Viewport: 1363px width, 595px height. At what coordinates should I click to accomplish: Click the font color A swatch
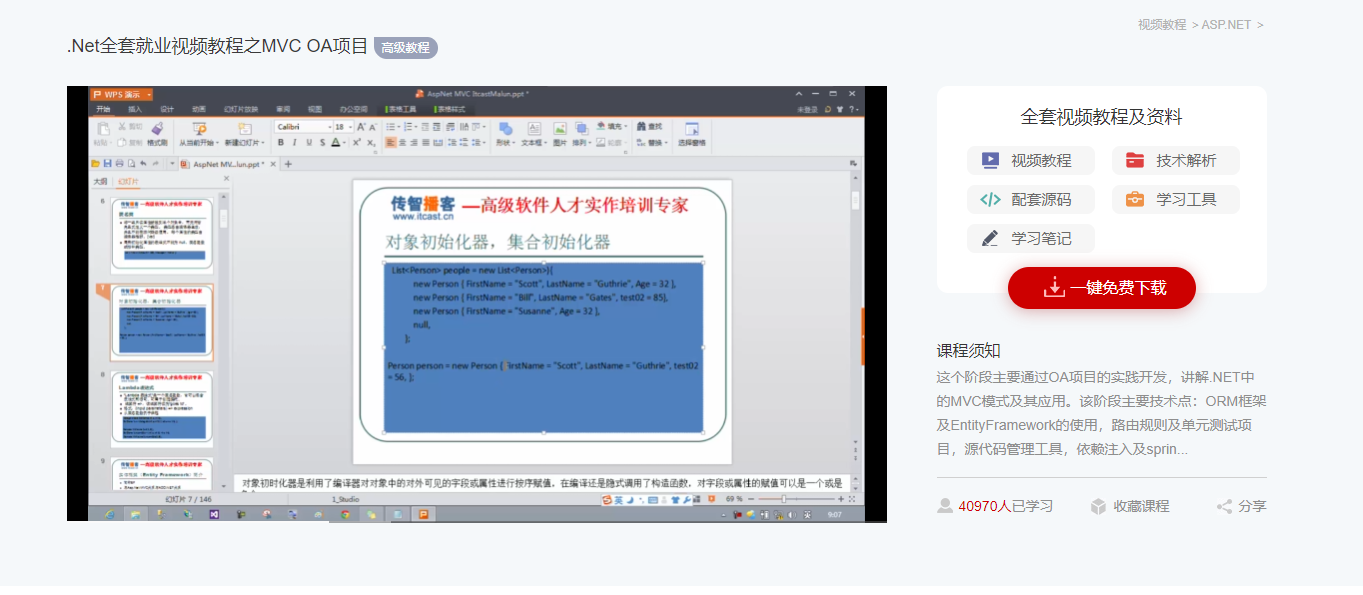(x=334, y=142)
